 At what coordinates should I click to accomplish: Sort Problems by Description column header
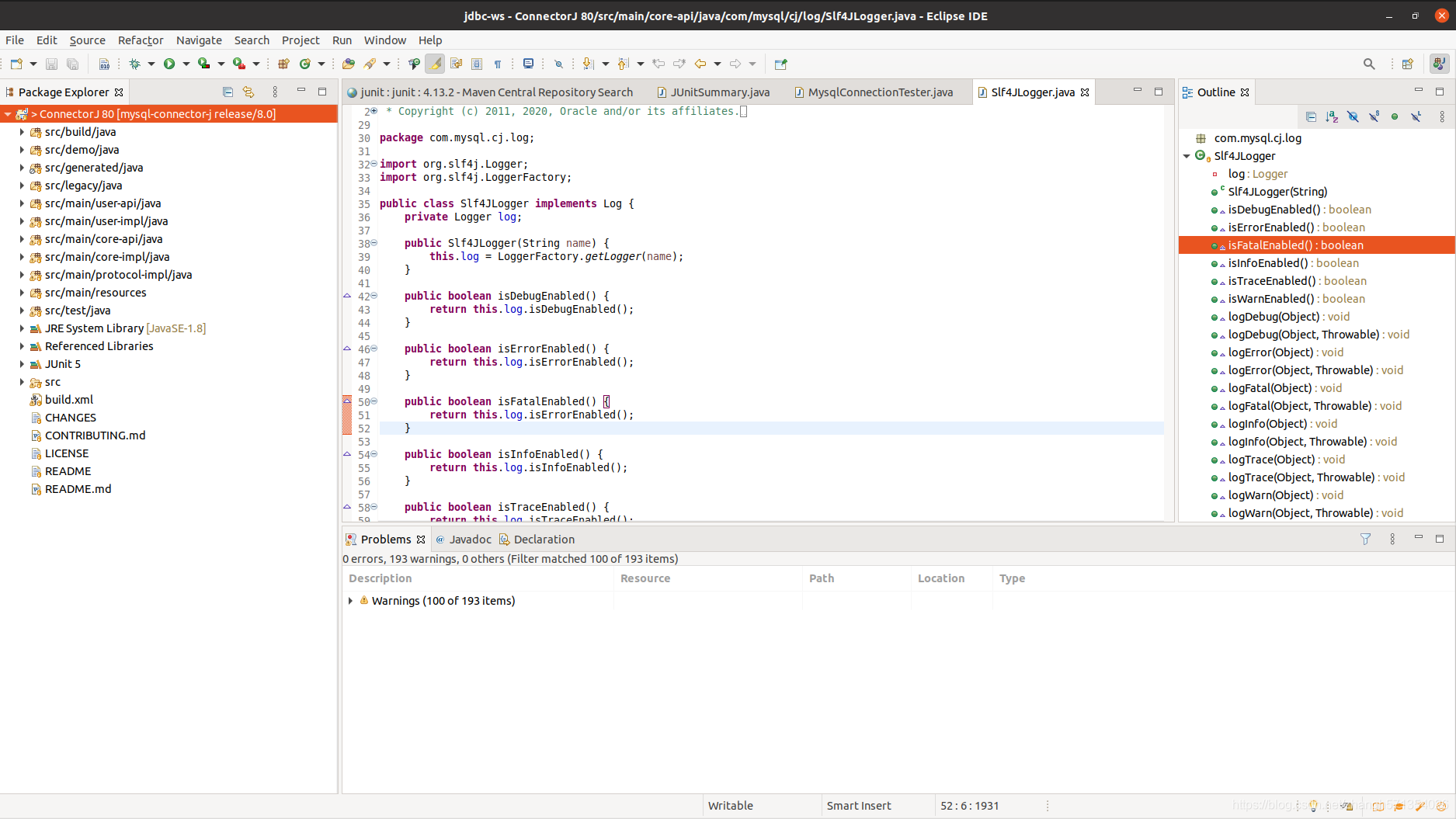click(x=478, y=578)
